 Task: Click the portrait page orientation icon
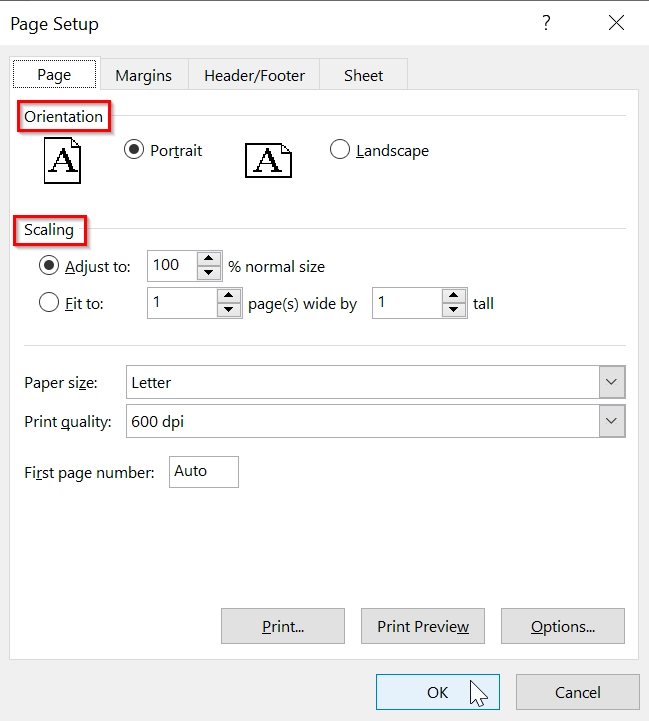click(63, 160)
